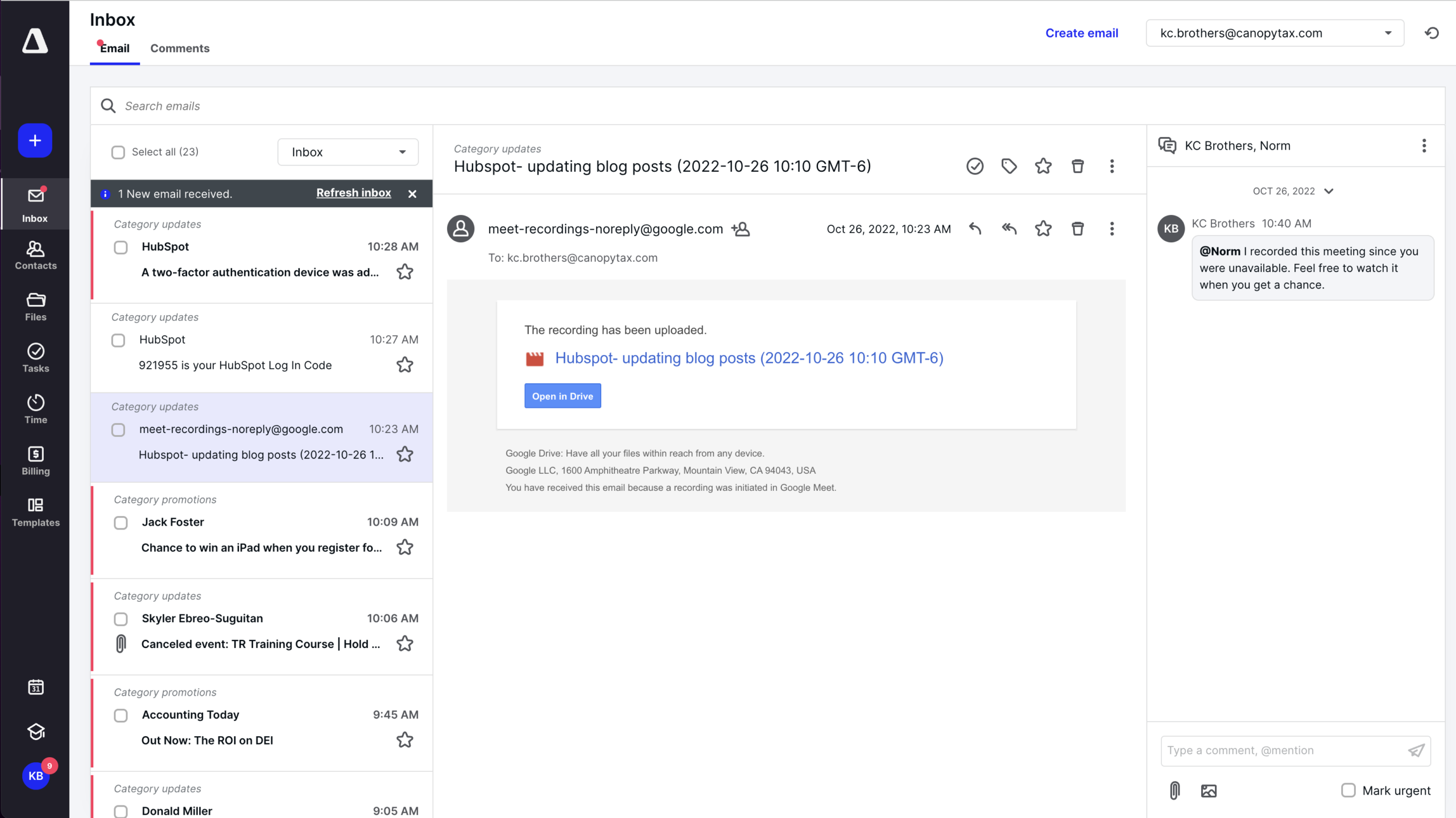Open the Inbox folder dropdown
Image resolution: width=1456 pixels, height=818 pixels.
pyautogui.click(x=348, y=152)
